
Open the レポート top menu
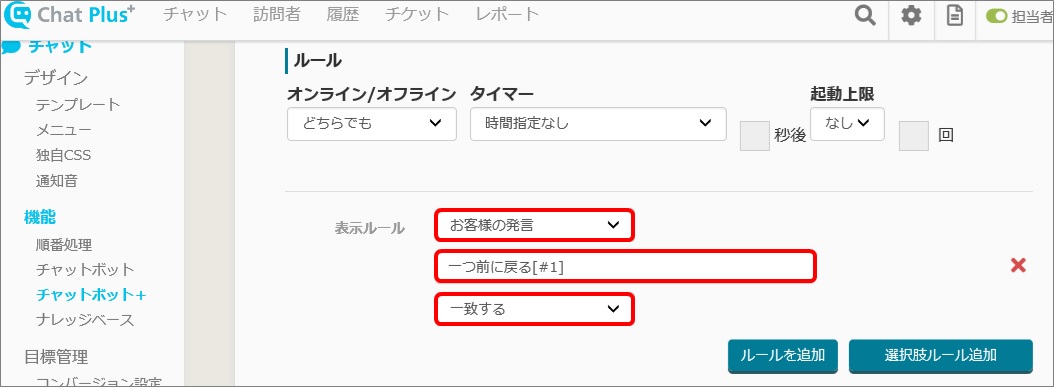508,15
